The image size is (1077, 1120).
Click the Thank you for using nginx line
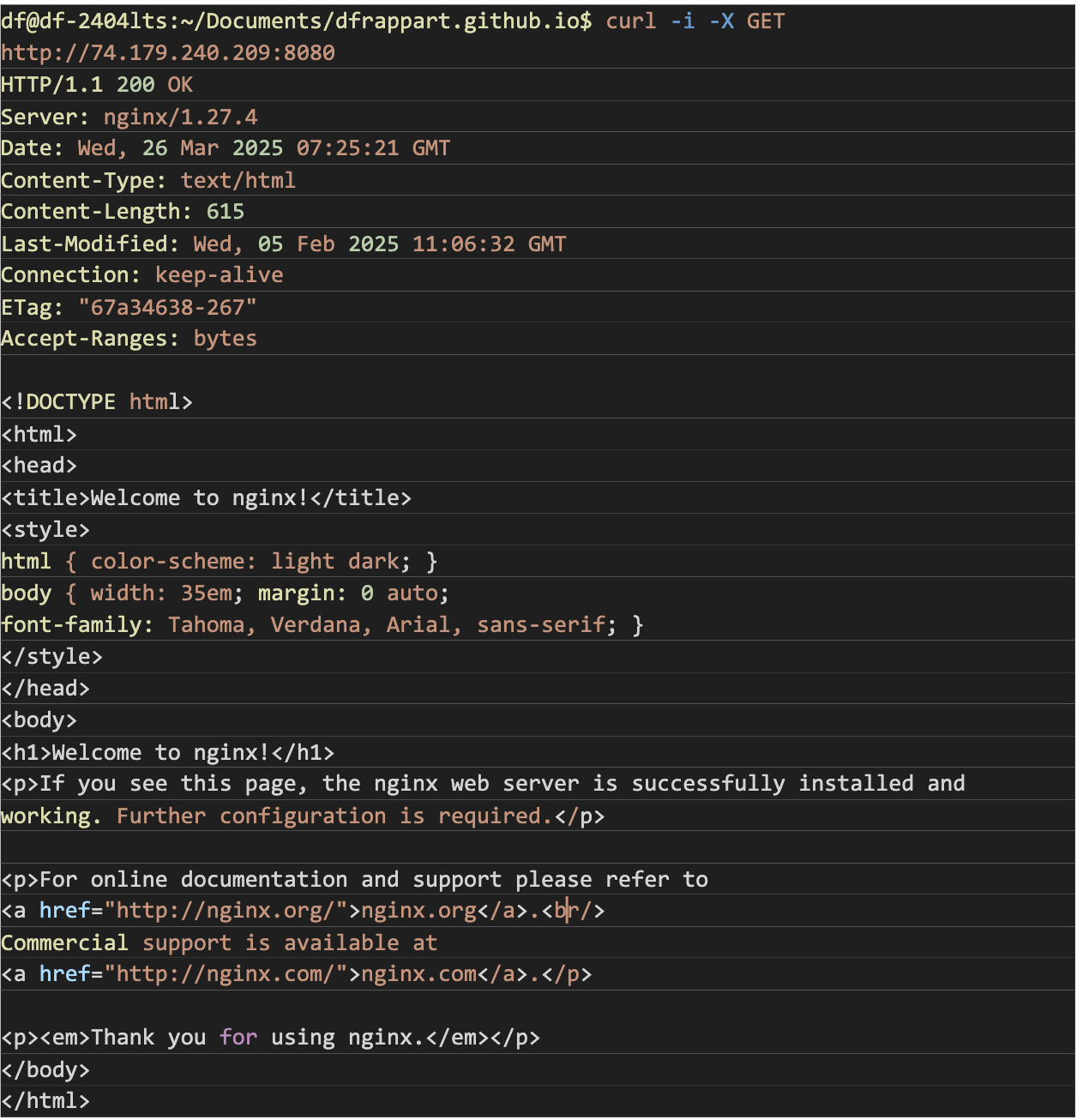coord(270,1038)
